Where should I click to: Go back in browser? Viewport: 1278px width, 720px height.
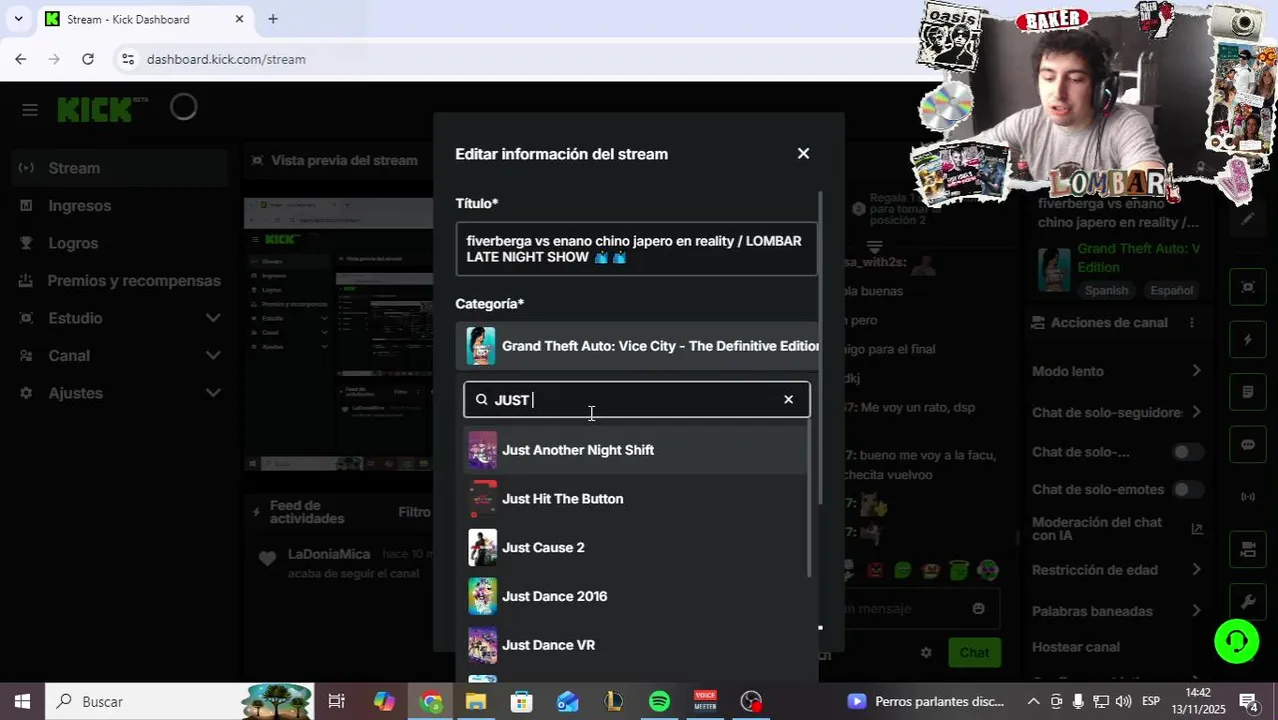pyautogui.click(x=21, y=59)
